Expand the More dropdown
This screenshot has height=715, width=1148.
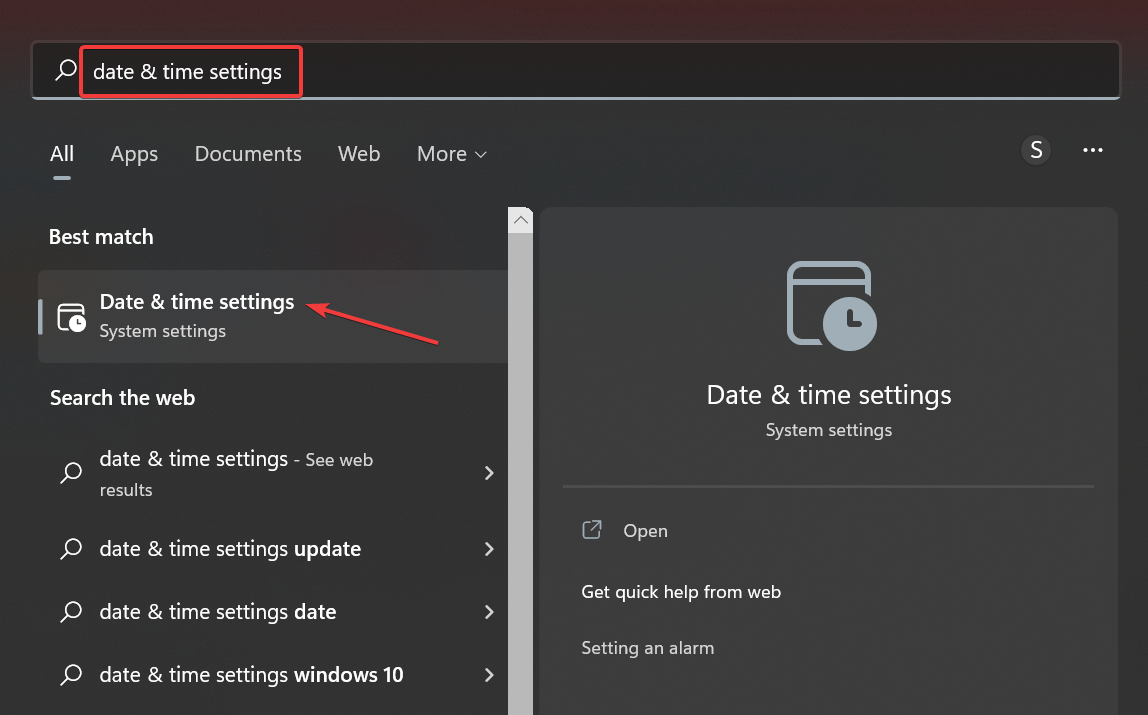pos(452,154)
